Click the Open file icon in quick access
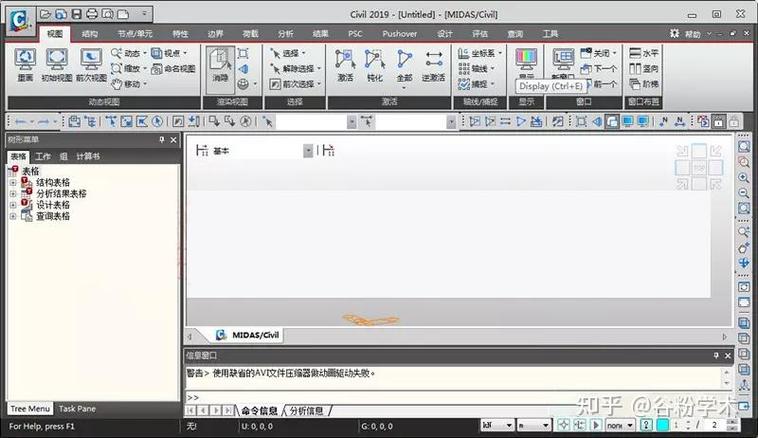 tap(45, 14)
